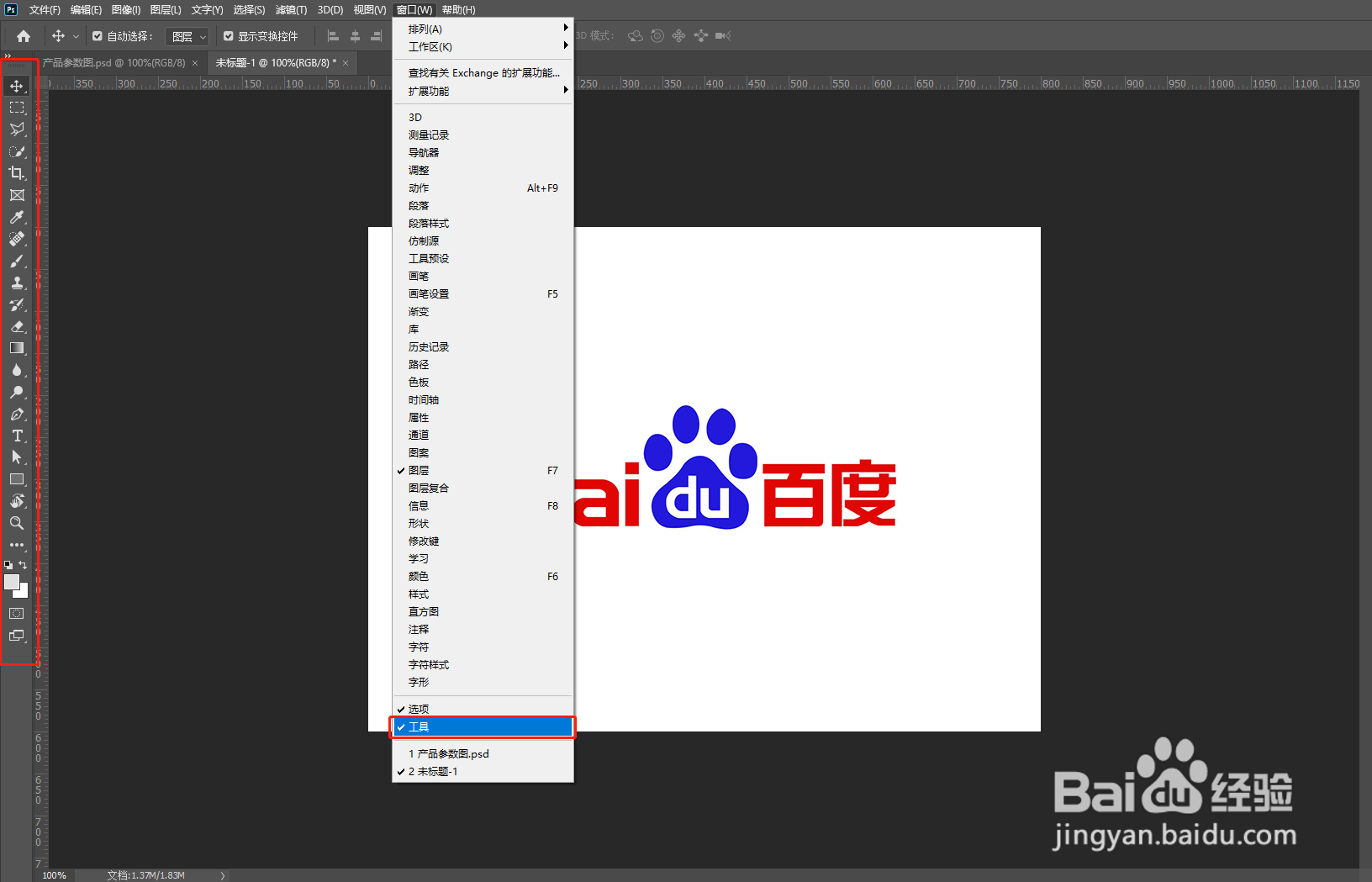1372x882 pixels.
Task: Choose 1 产品参数图.psd document item
Action: pos(483,754)
